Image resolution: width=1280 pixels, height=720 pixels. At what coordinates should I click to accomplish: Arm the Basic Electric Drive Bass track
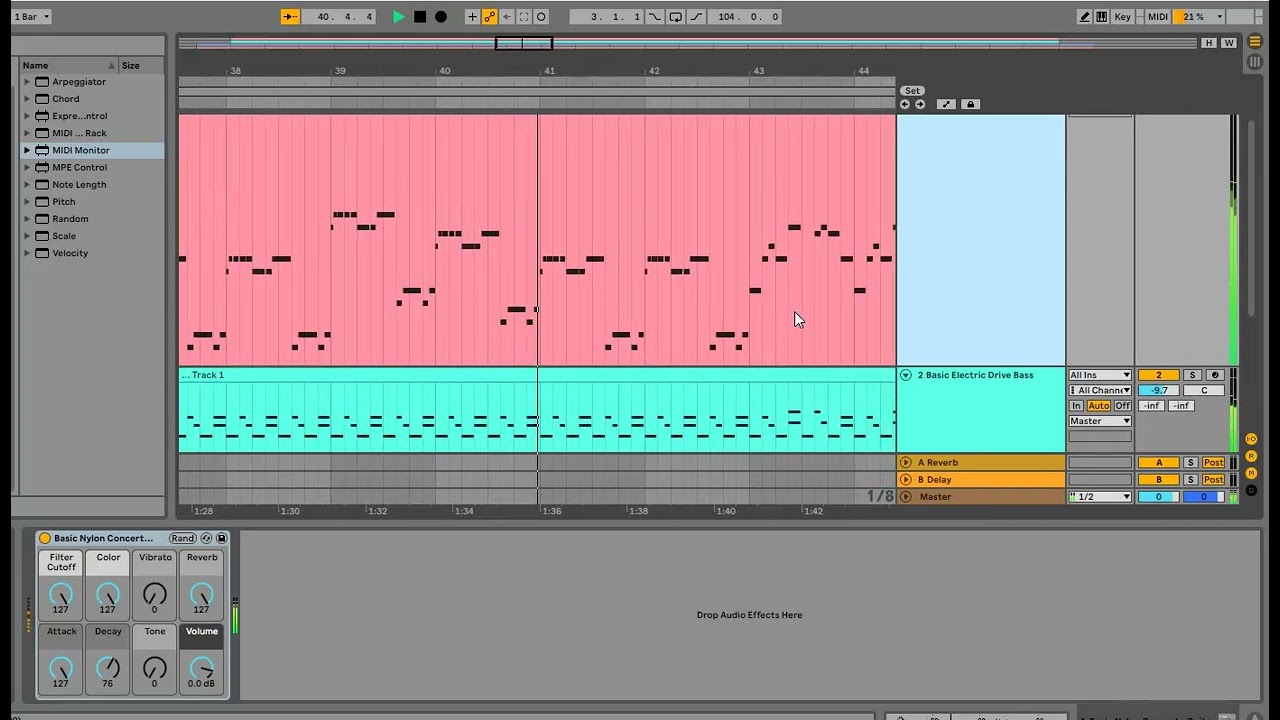[1215, 375]
